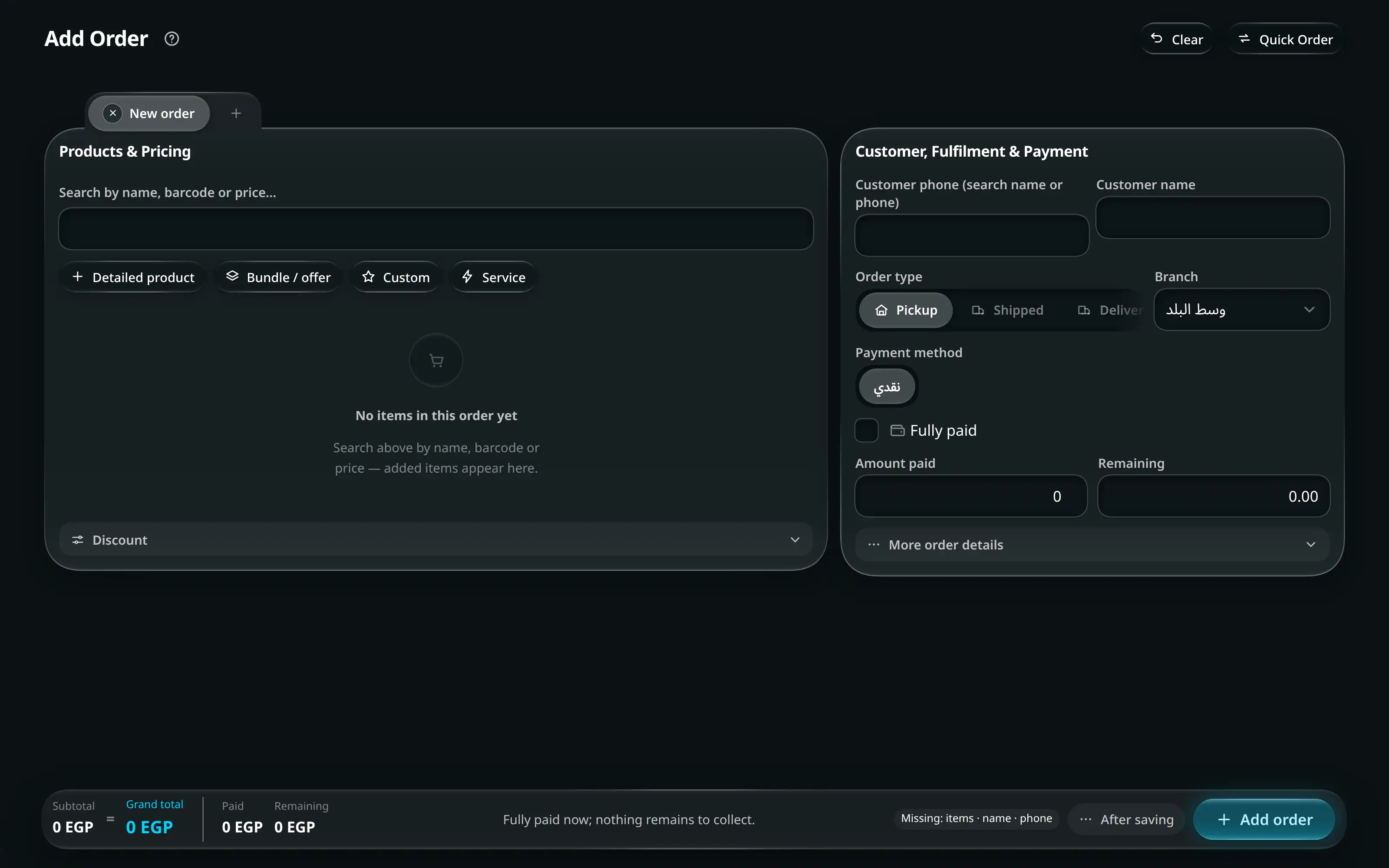Open Quick Order mode
Image resolution: width=1389 pixels, height=868 pixels.
click(1285, 39)
